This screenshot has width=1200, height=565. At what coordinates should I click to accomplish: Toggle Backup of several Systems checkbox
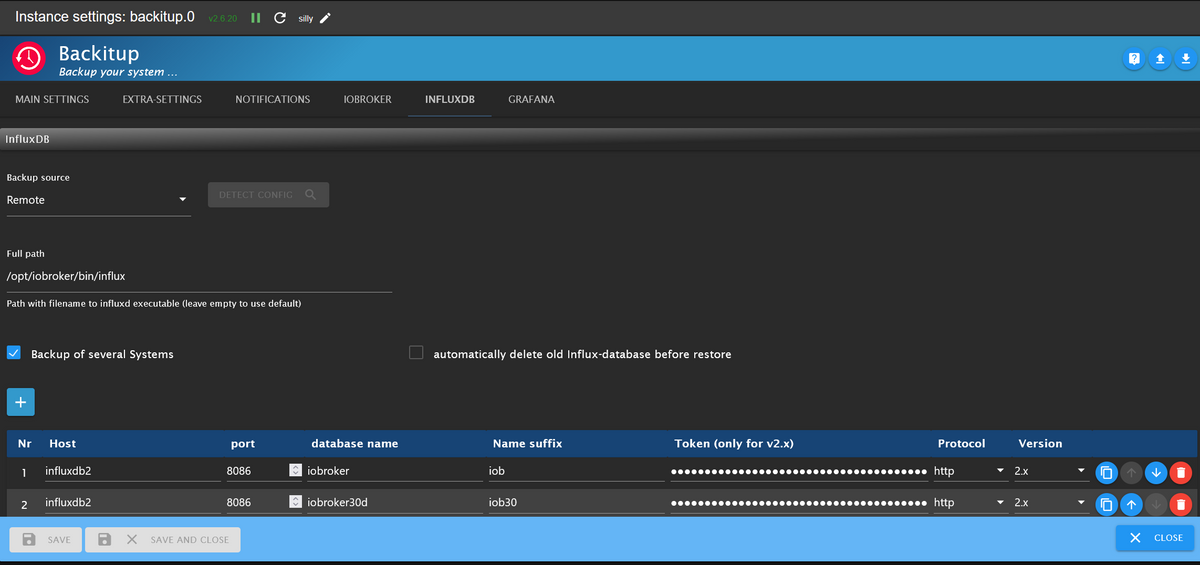[x=14, y=353]
